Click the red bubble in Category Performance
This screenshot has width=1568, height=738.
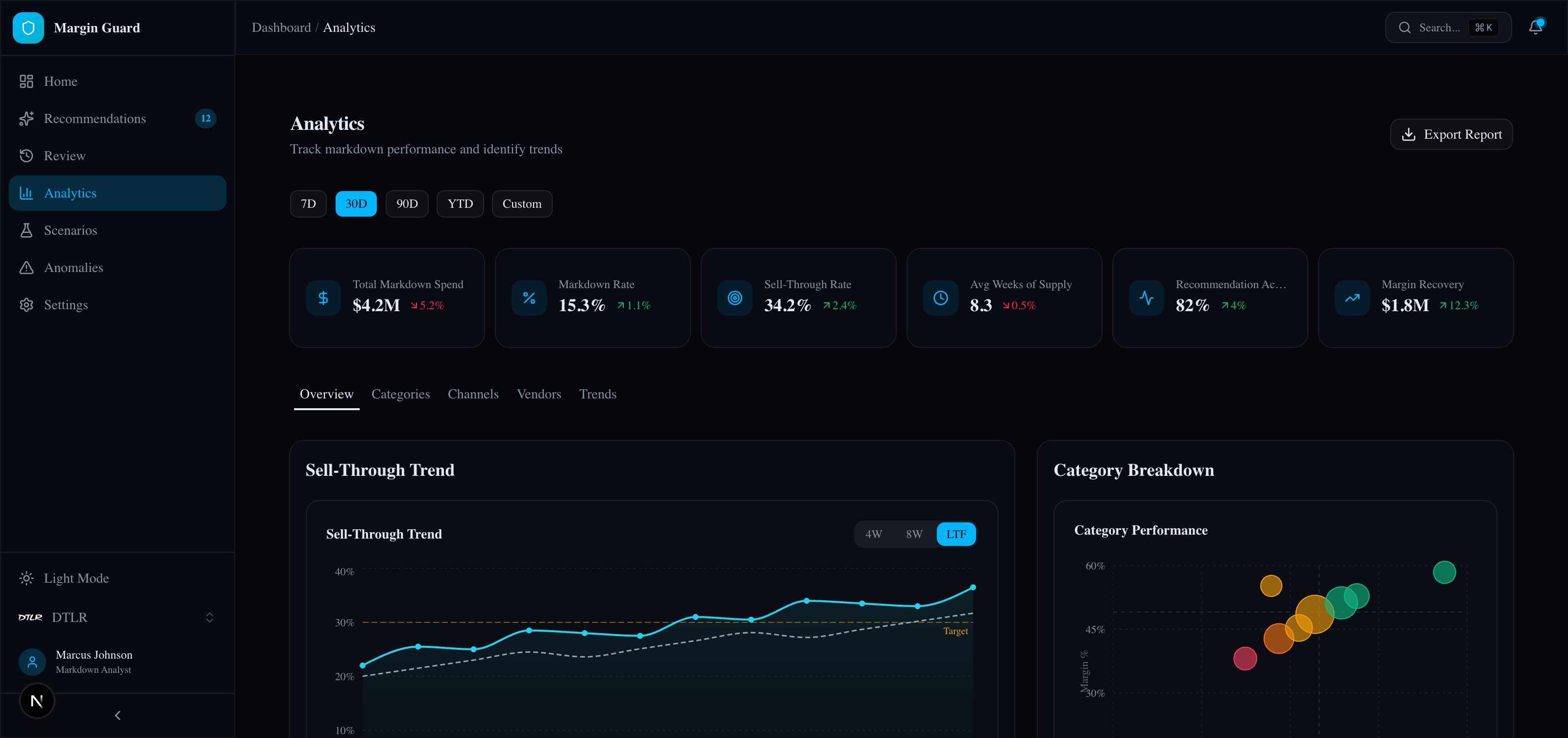pos(1245,658)
